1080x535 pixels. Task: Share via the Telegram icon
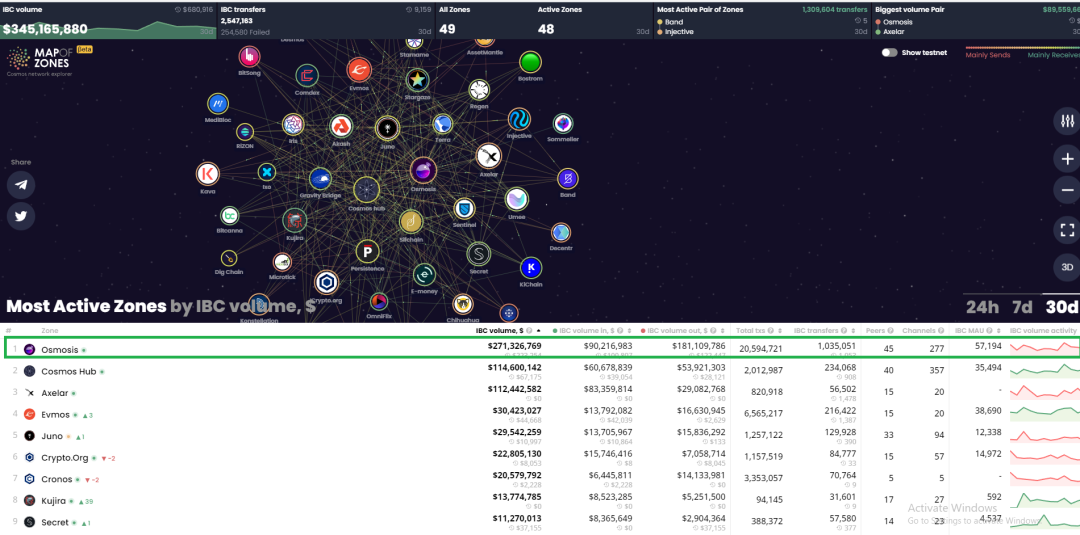(21, 185)
